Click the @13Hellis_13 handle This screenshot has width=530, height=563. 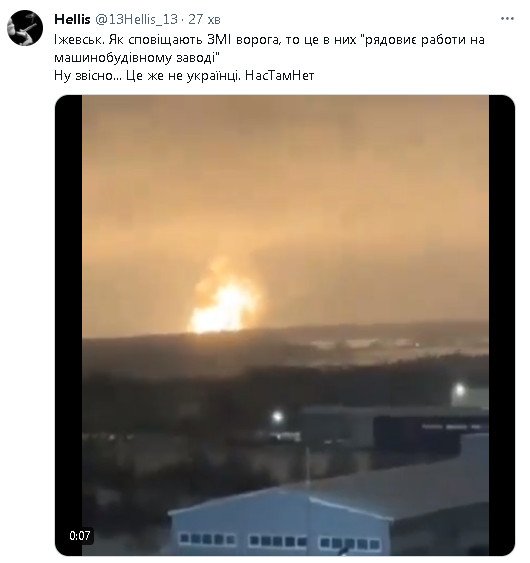136,19
